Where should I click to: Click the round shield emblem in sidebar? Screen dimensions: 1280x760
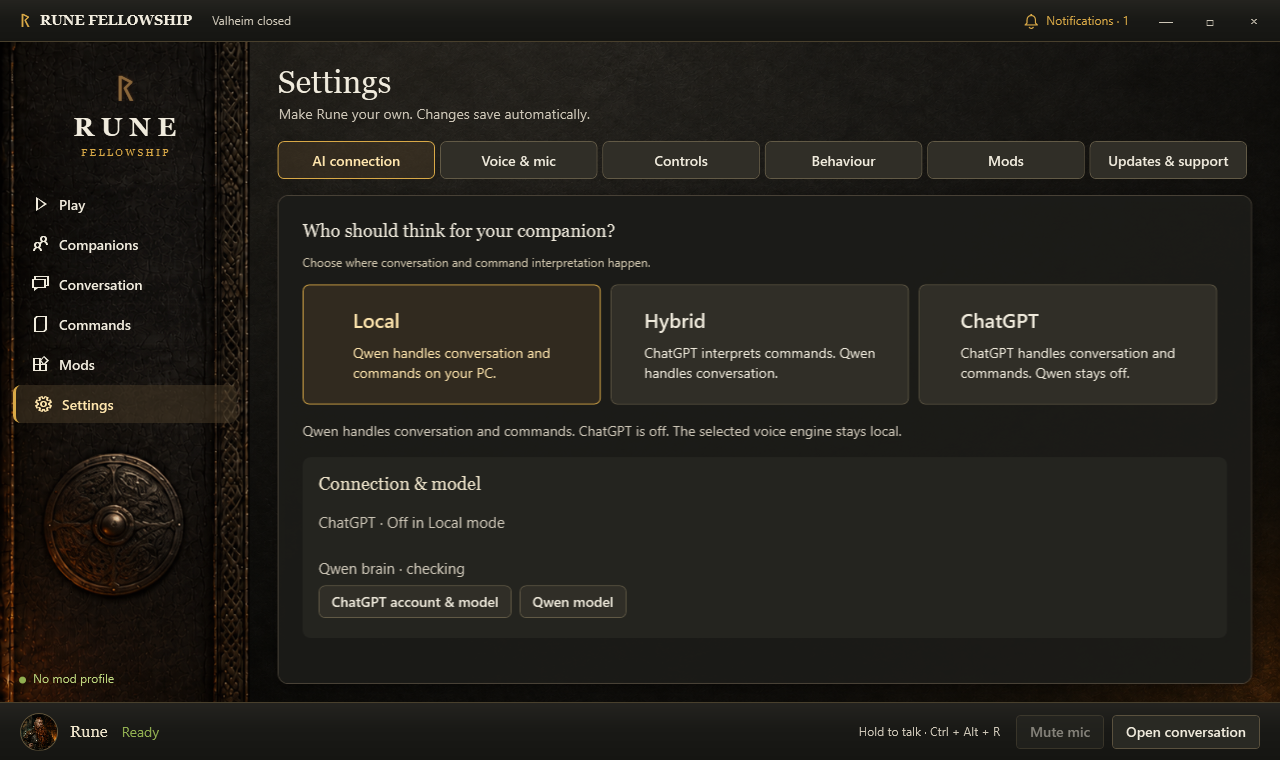[x=113, y=524]
